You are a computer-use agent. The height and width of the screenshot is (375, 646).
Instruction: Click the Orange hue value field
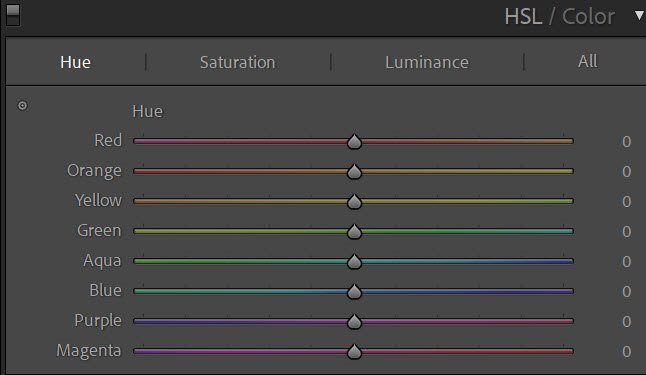[626, 171]
